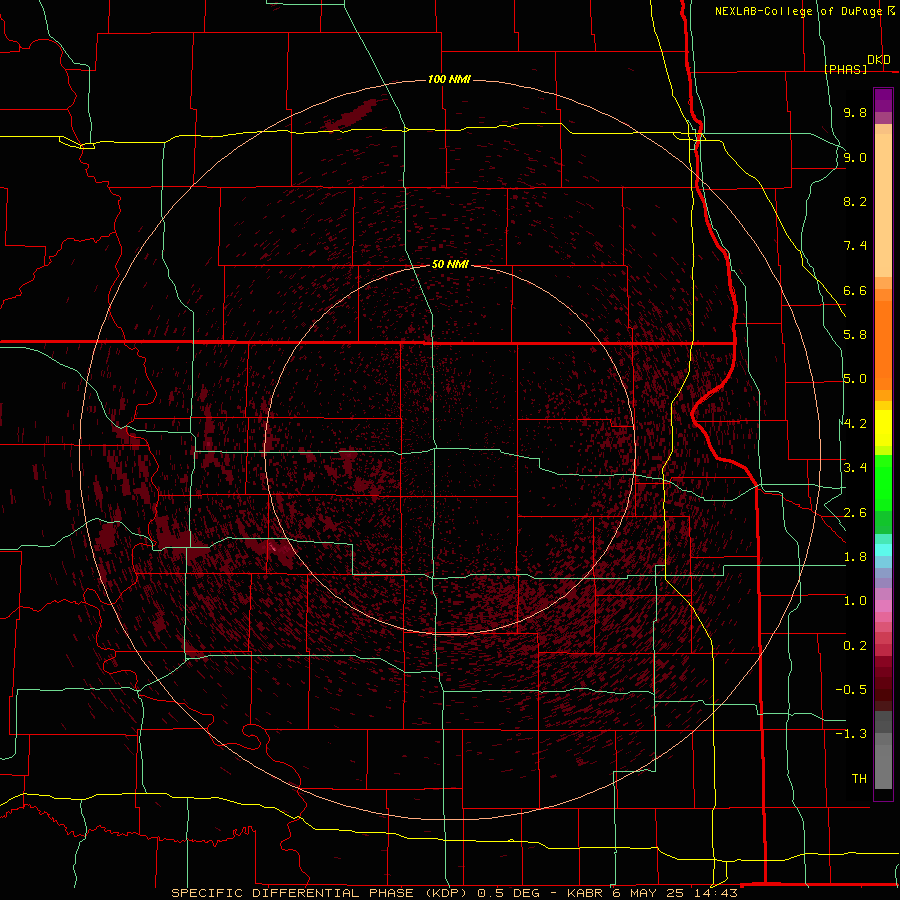Pick the bright yellow segment of the color bar
Viewport: 900px width, 900px height.
[883, 428]
